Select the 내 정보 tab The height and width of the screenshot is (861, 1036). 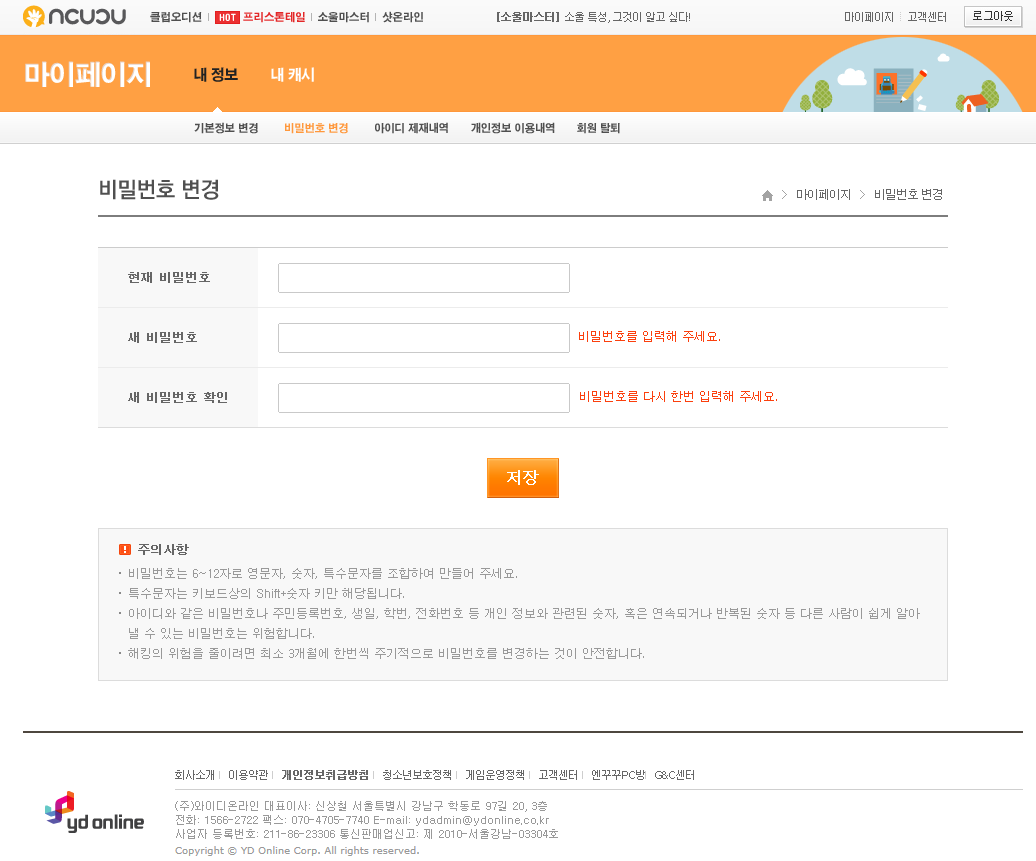tap(215, 75)
